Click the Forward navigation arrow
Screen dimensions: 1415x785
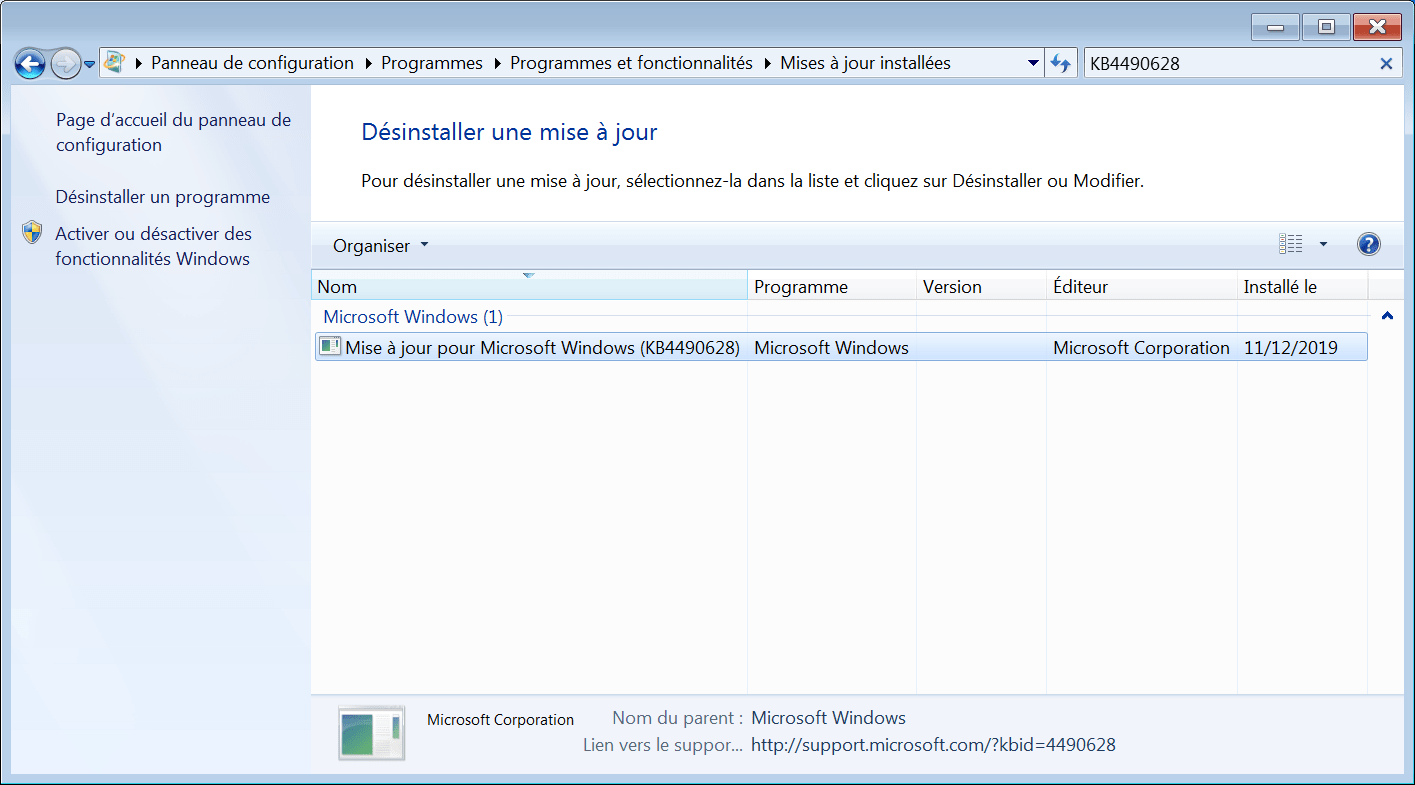pos(65,64)
